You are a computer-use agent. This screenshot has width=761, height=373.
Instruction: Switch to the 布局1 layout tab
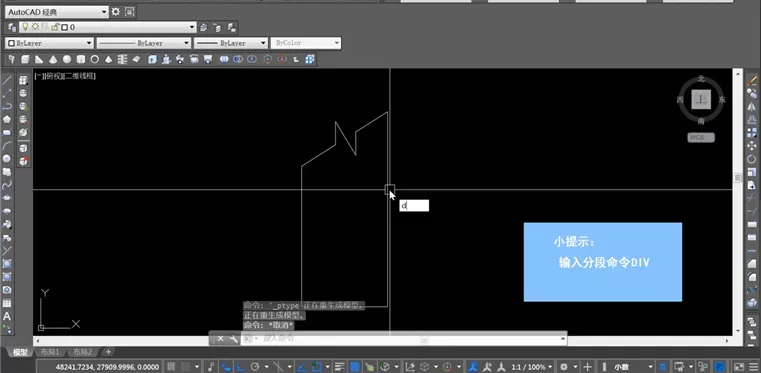[x=50, y=352]
